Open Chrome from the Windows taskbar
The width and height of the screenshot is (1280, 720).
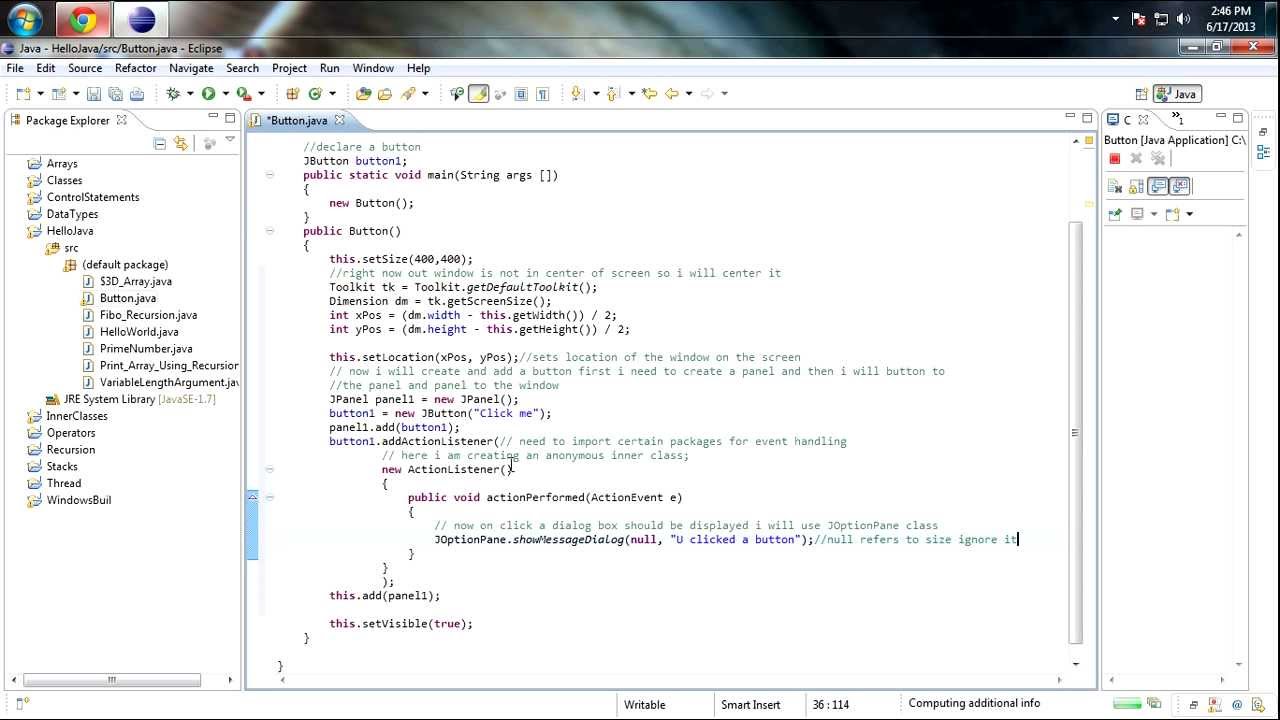click(x=83, y=19)
